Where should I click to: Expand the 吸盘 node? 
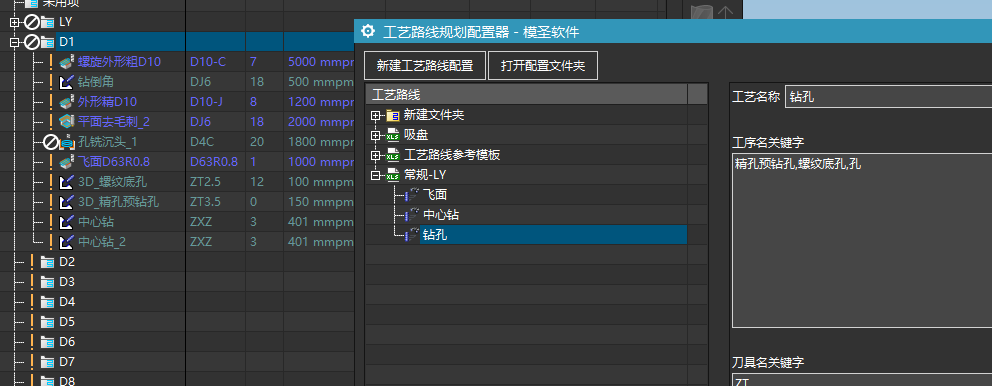click(376, 135)
